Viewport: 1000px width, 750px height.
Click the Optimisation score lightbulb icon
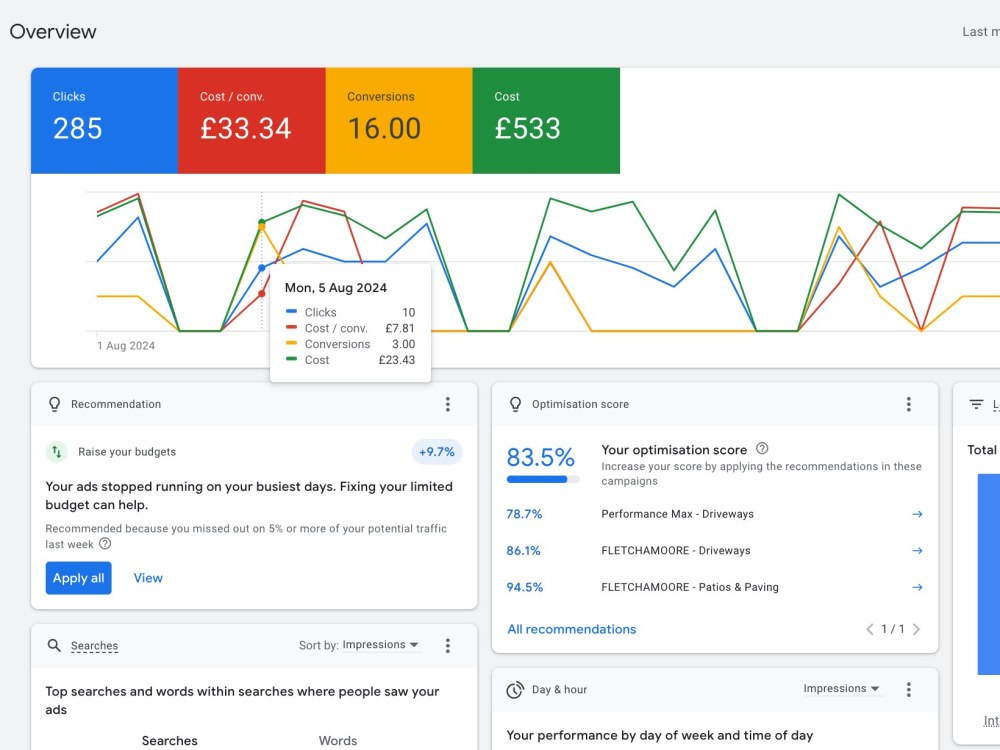tap(515, 404)
